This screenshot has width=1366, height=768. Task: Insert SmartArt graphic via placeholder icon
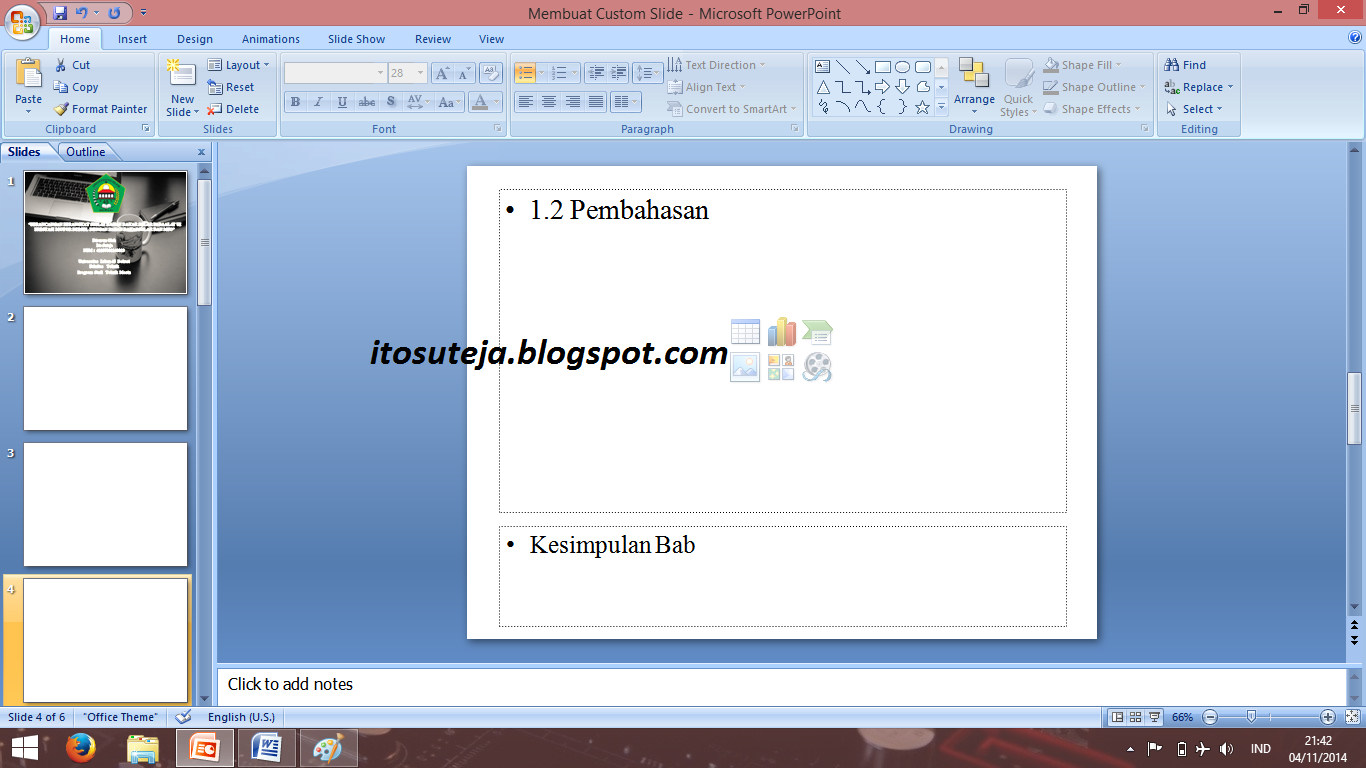[x=817, y=332]
